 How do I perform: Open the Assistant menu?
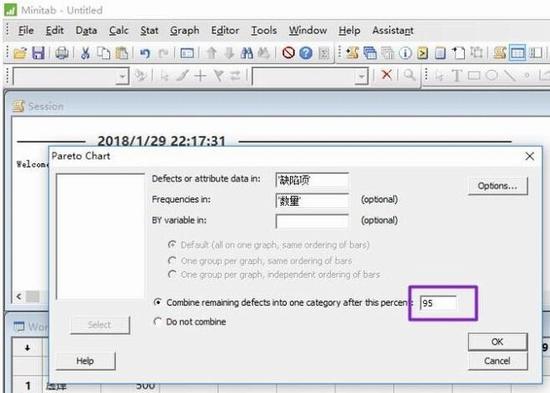click(393, 31)
